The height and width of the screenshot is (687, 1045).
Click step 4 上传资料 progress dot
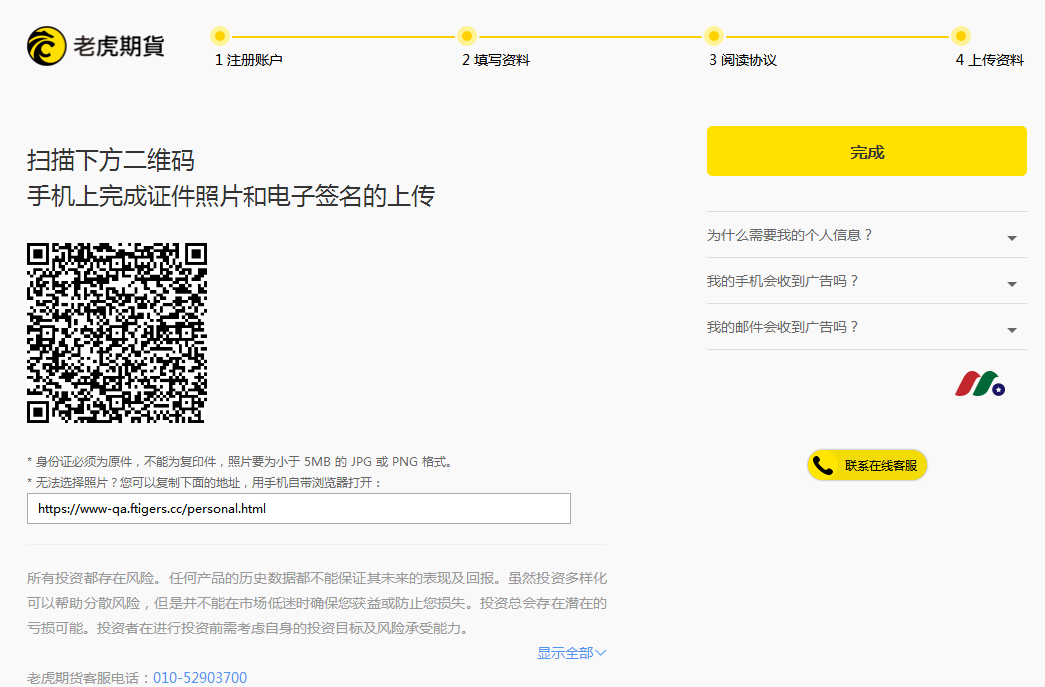960,36
